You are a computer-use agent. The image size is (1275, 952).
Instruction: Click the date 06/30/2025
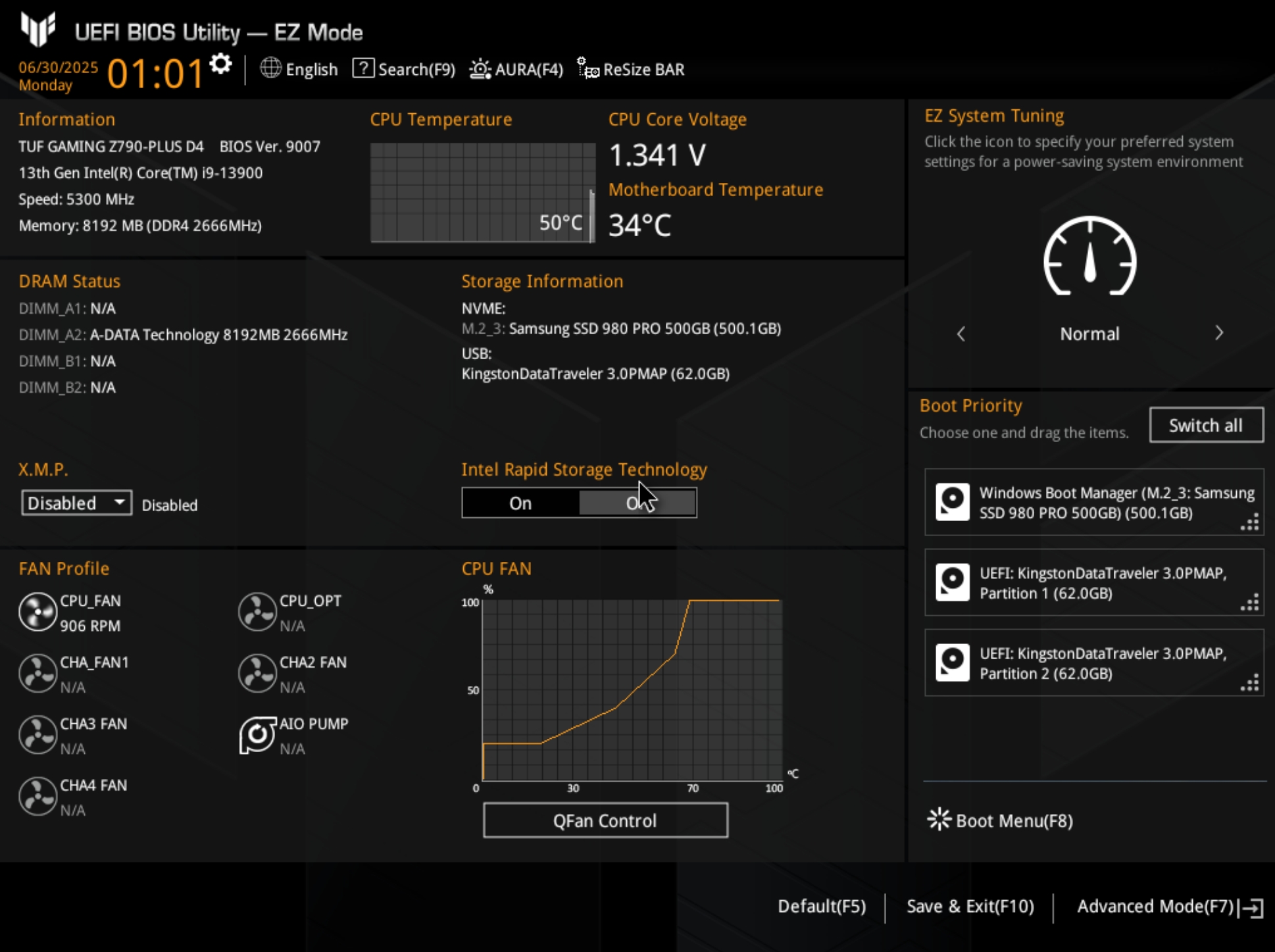[58, 67]
